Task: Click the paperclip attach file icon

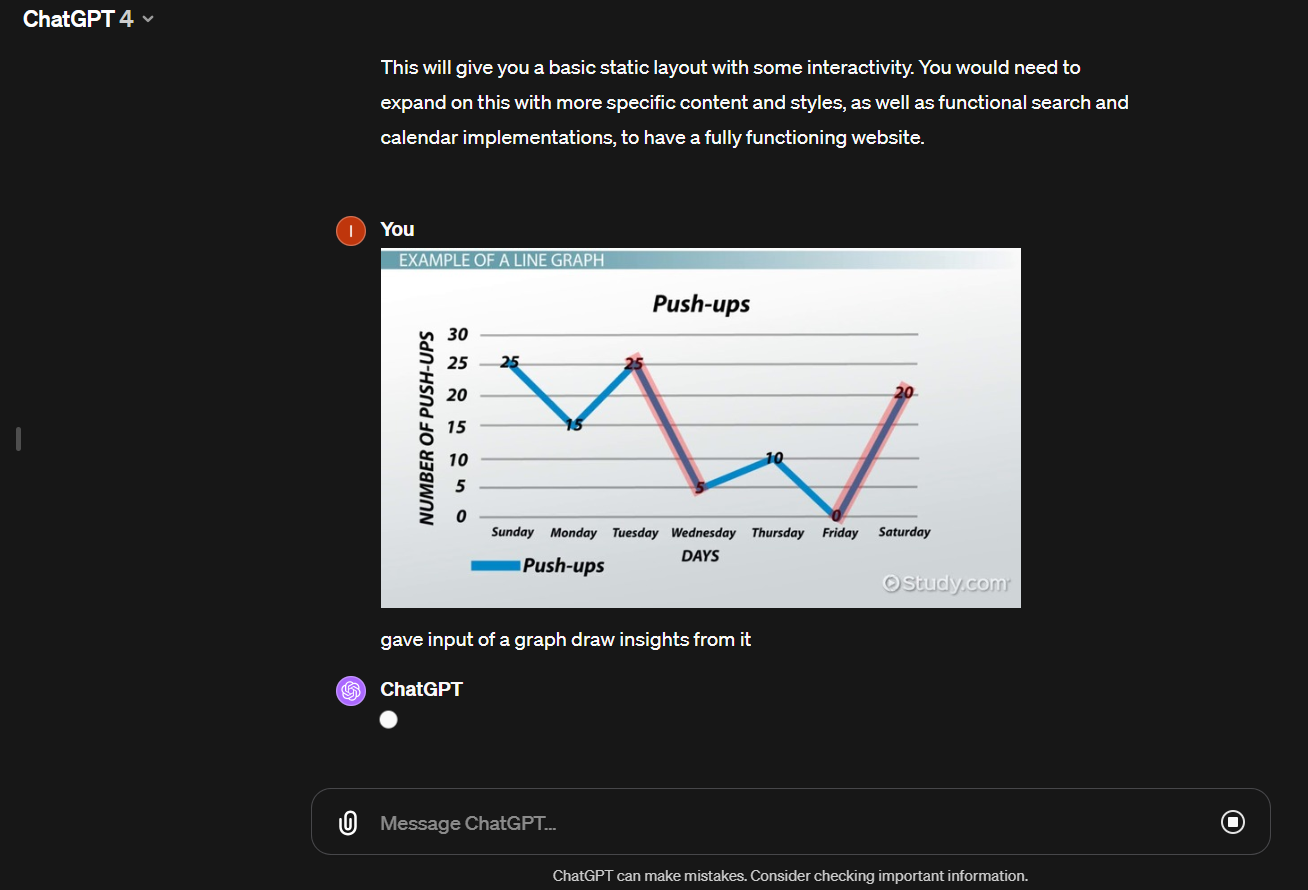Action: 347,823
